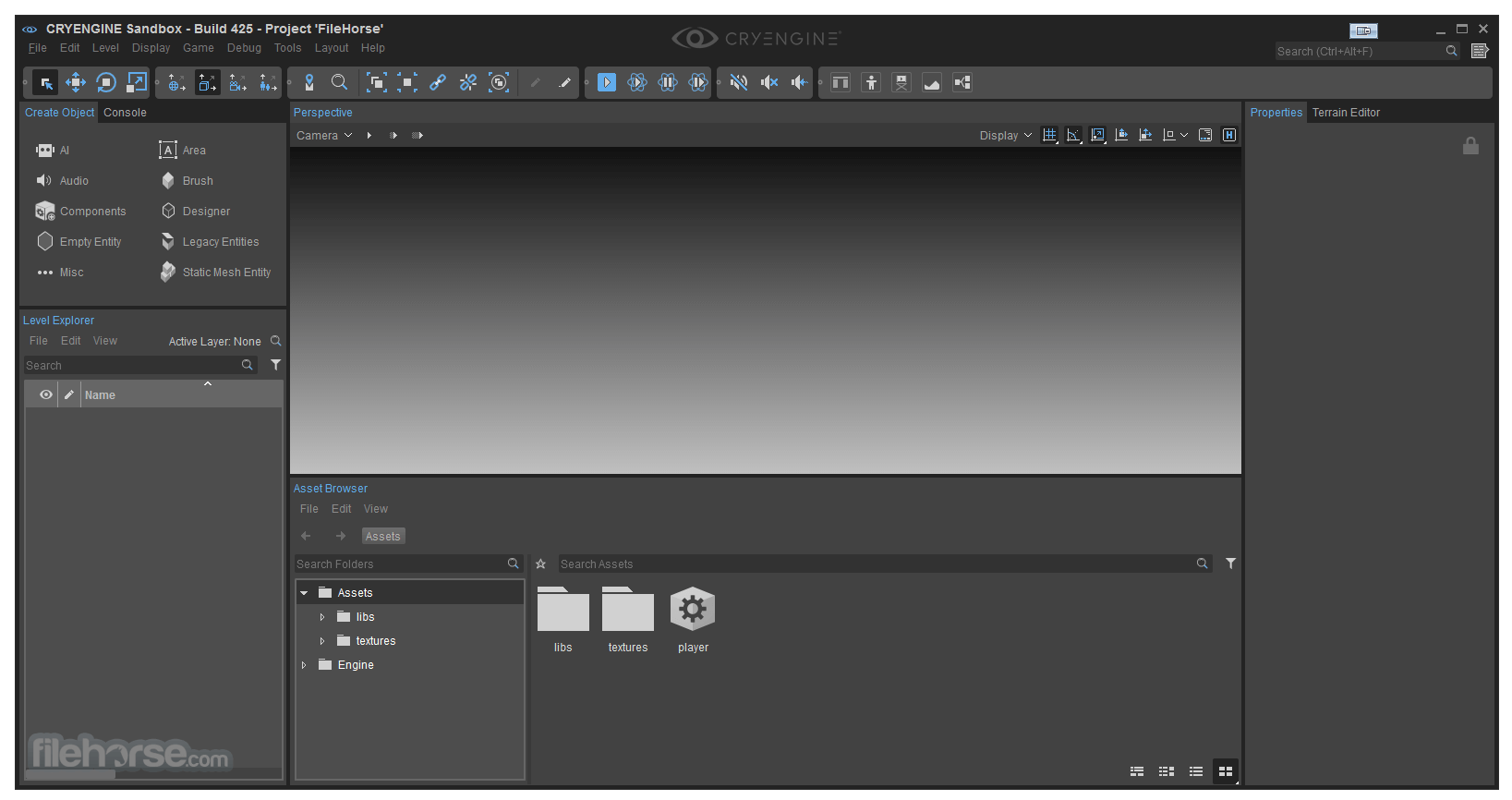
Task: Open the Level Explorer filter funnel
Action: coord(275,365)
